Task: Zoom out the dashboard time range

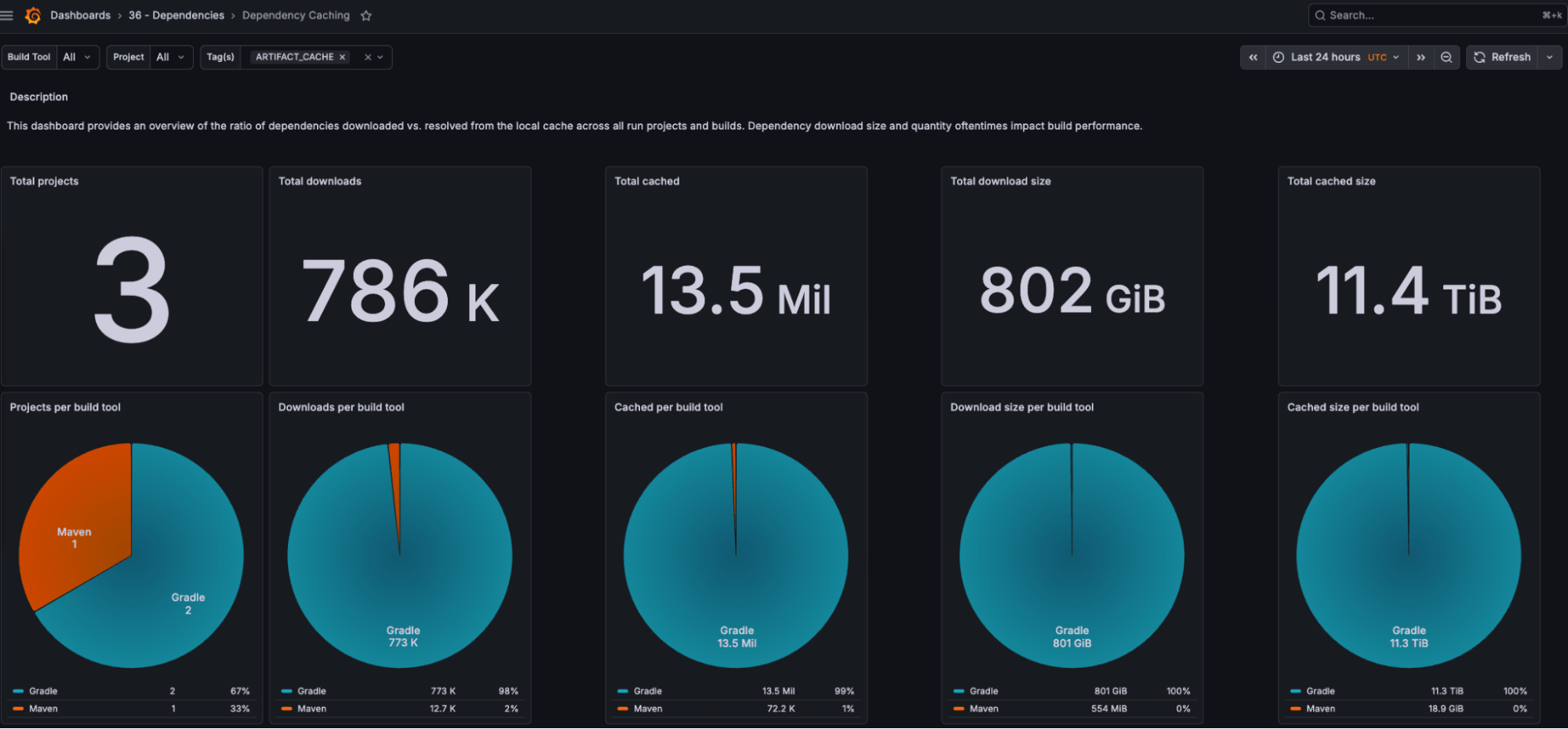Action: (1446, 56)
